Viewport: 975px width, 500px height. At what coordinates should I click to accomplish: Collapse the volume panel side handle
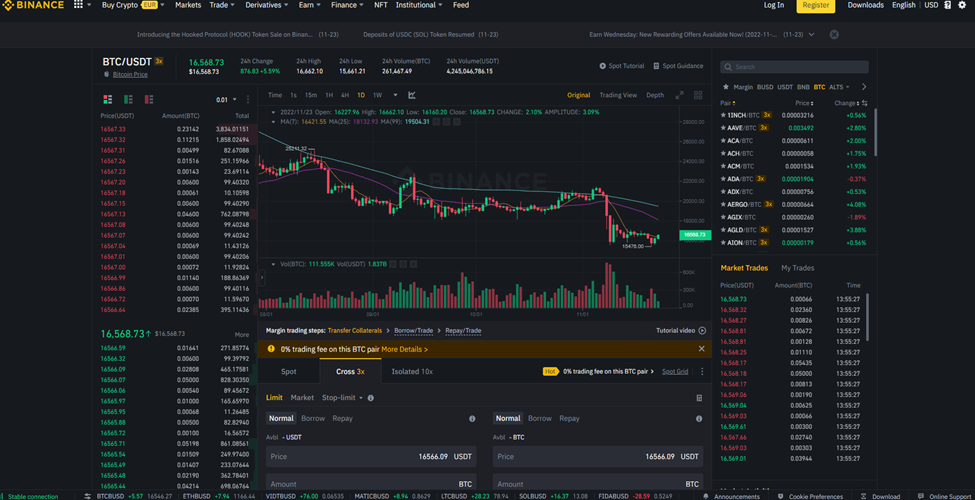(x=262, y=279)
